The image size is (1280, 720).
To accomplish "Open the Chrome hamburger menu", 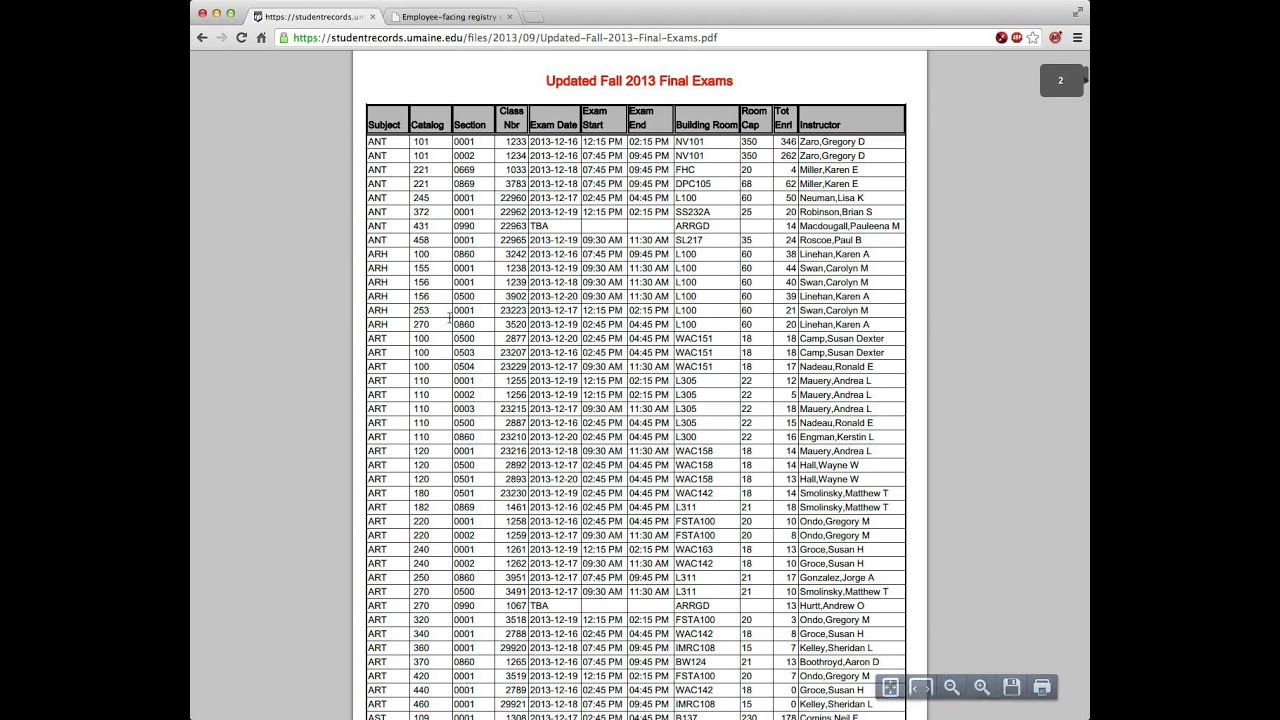I will (1077, 38).
